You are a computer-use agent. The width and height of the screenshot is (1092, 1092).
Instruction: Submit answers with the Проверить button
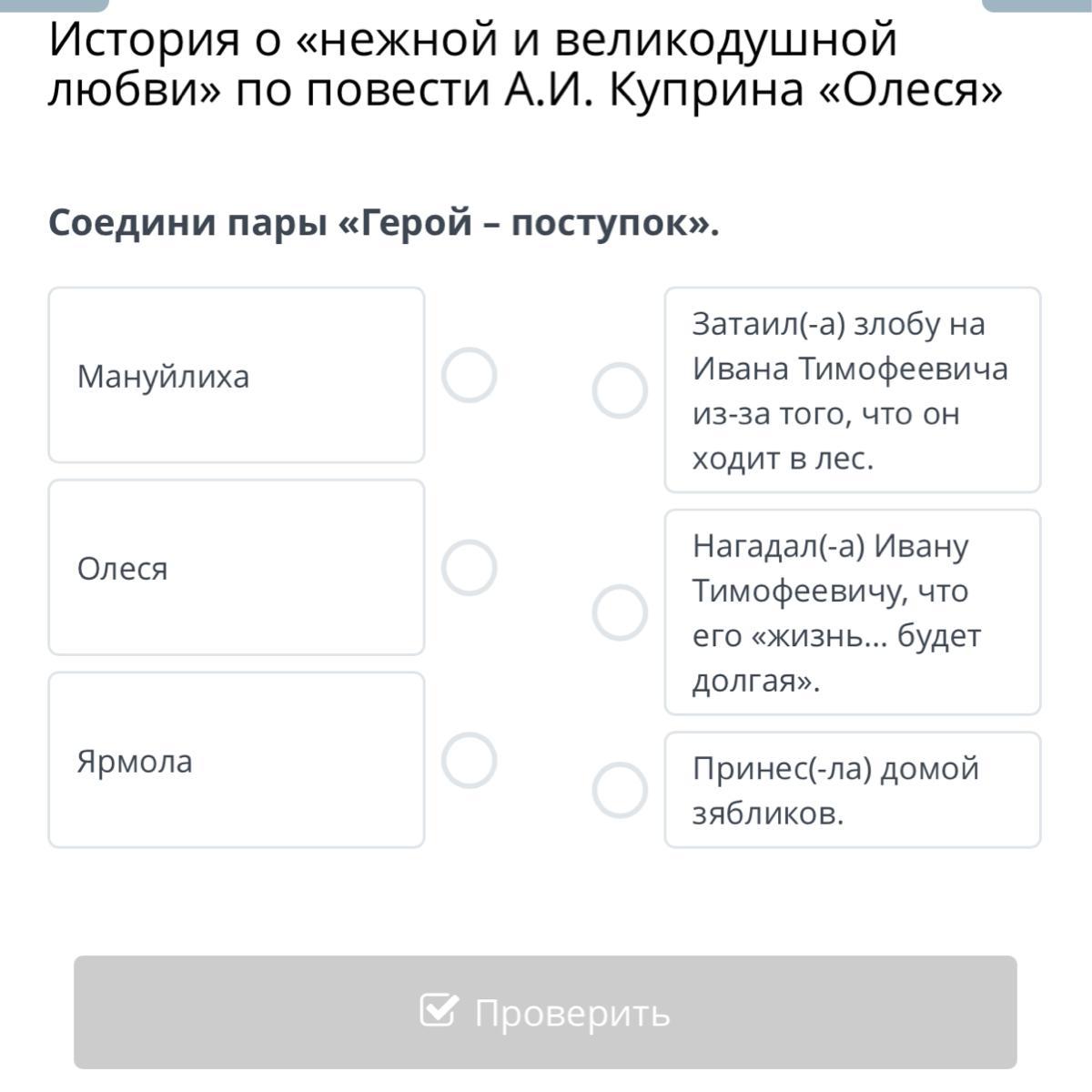[x=545, y=1012]
